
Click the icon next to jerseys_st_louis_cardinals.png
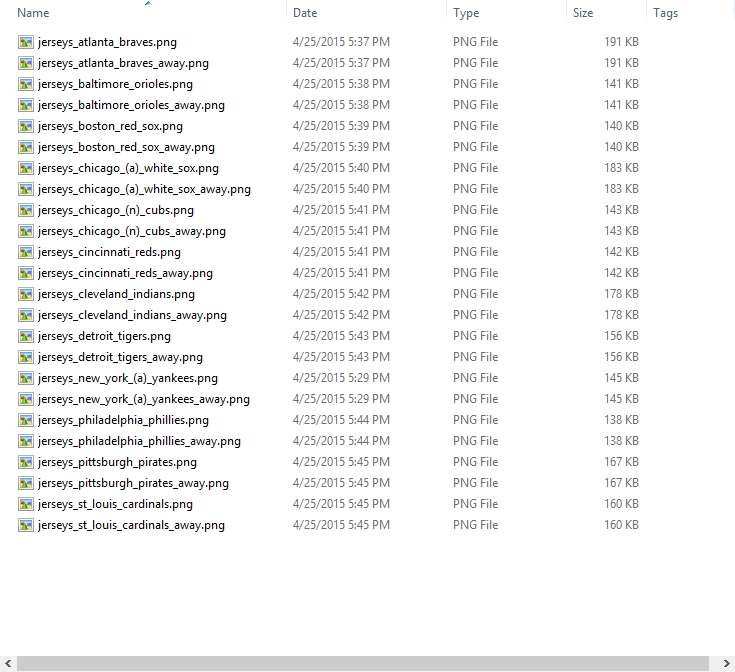click(26, 504)
